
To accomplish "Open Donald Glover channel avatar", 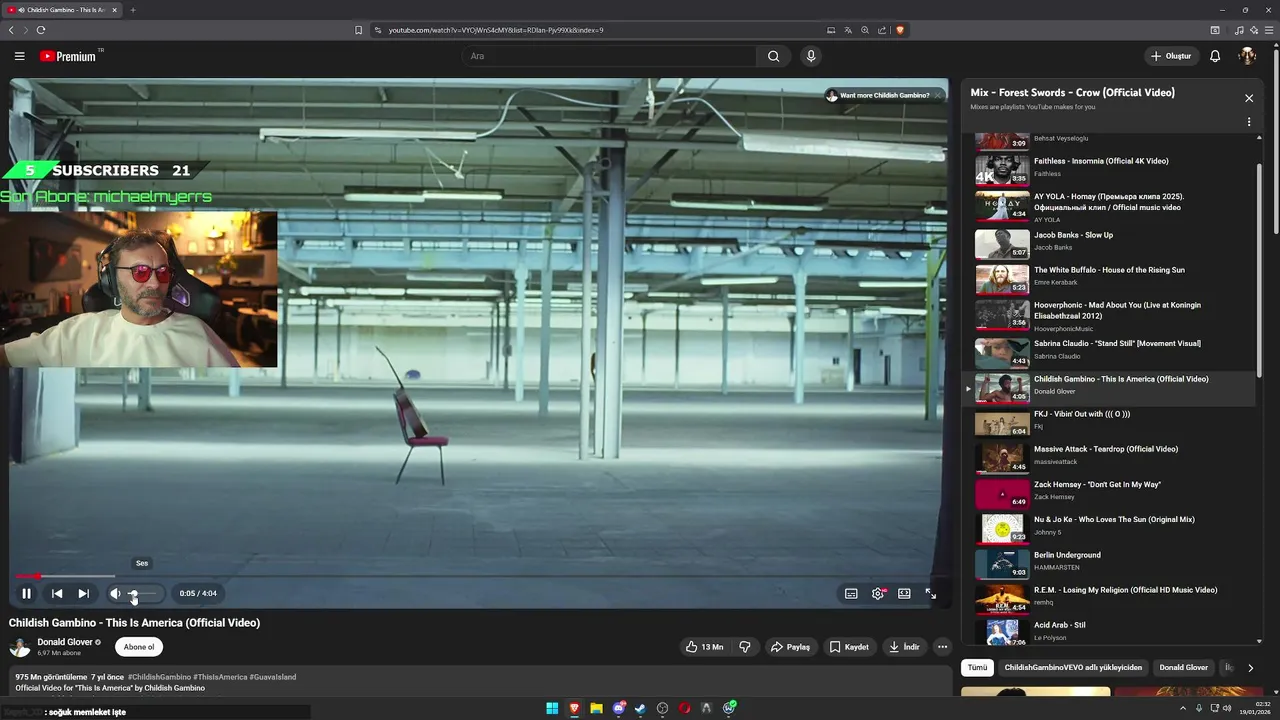I will (x=20, y=647).
